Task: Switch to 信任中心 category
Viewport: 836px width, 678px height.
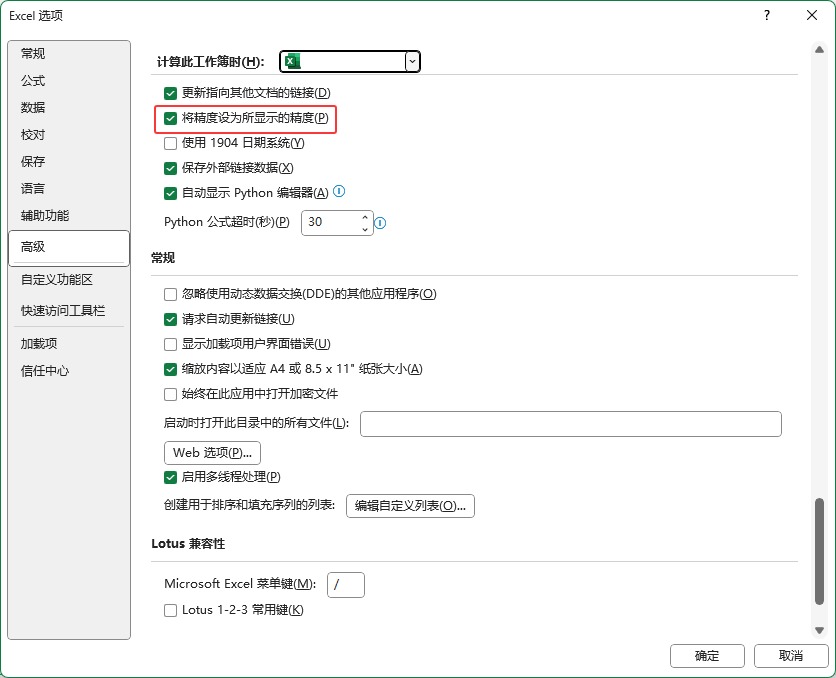Action: [45, 371]
